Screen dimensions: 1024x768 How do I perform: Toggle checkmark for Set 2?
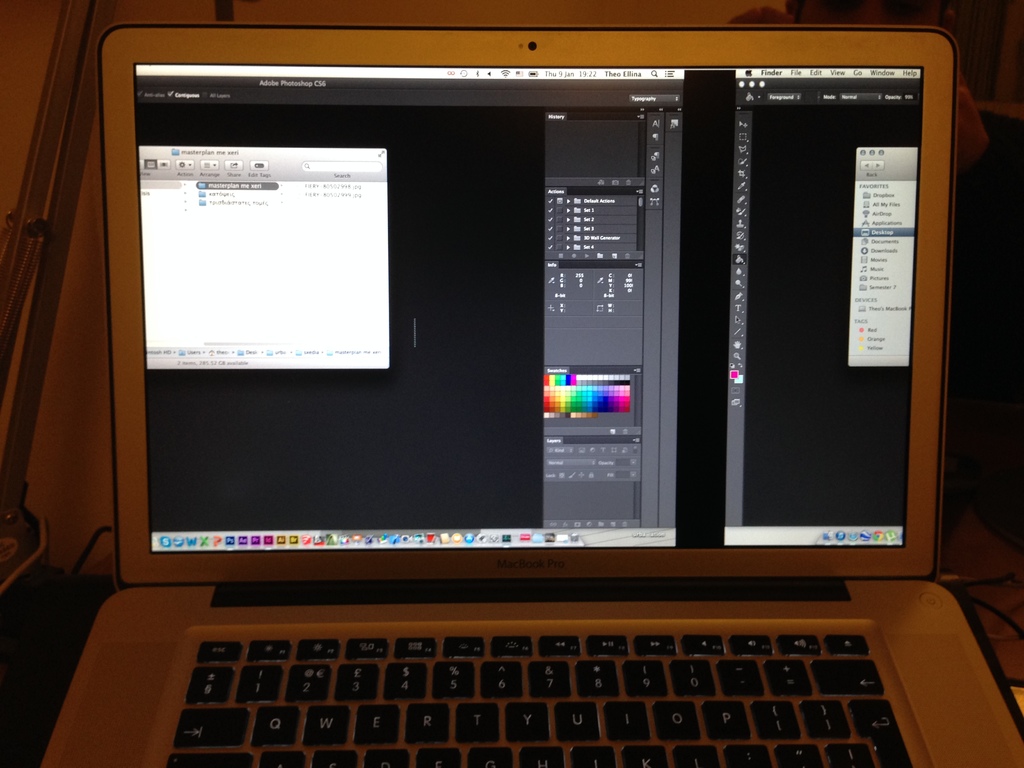tap(551, 219)
